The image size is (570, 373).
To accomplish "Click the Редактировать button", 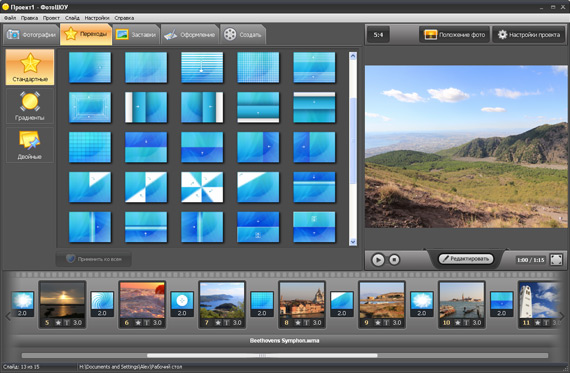I will (466, 259).
